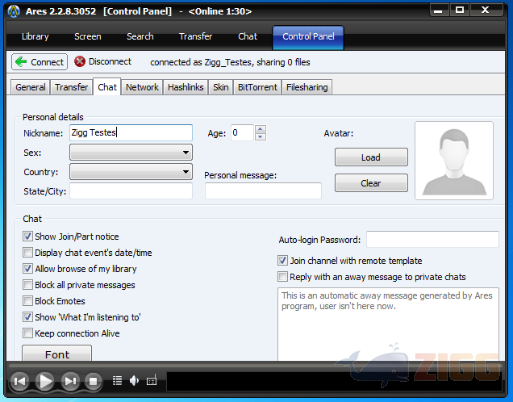Stop playback with the stop button
Viewport: 513px width, 402px height.
[x=93, y=381]
